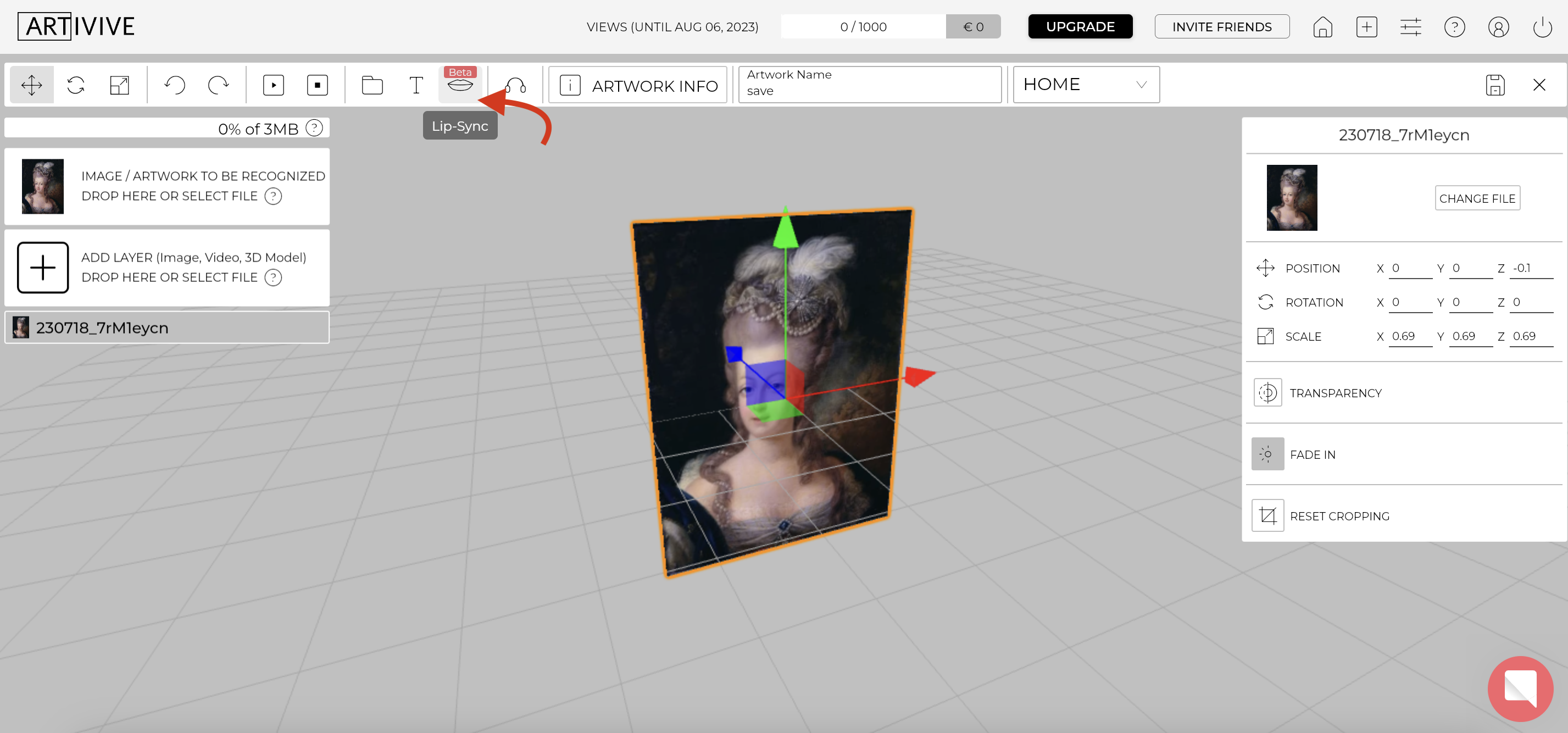Edit Scale Y value 0.69
The width and height of the screenshot is (1568, 733).
[x=1470, y=337]
